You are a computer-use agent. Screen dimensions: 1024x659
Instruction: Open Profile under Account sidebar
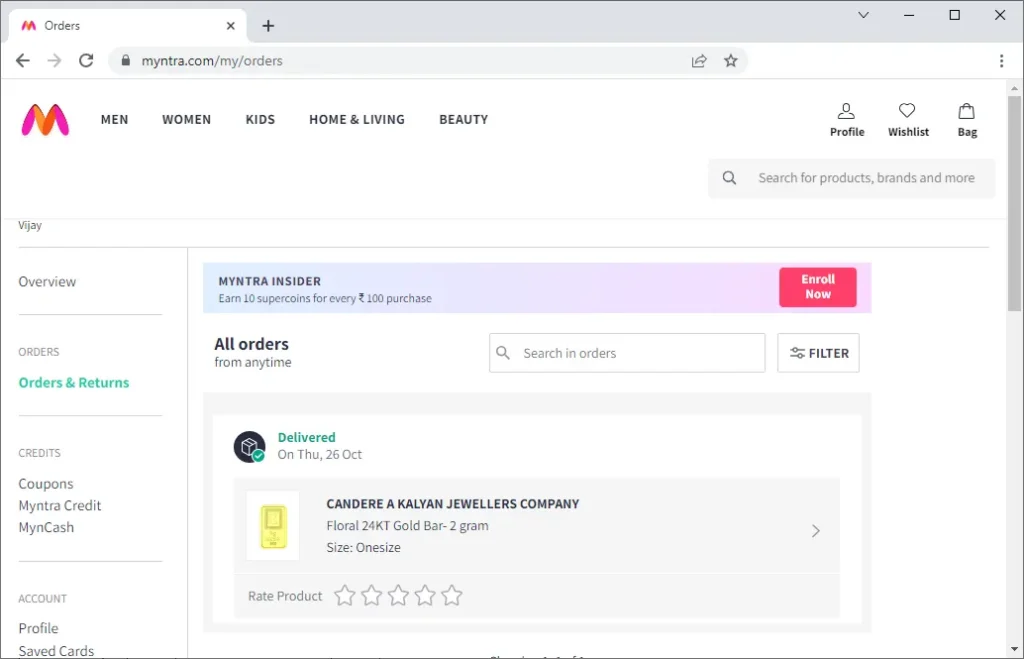point(39,628)
